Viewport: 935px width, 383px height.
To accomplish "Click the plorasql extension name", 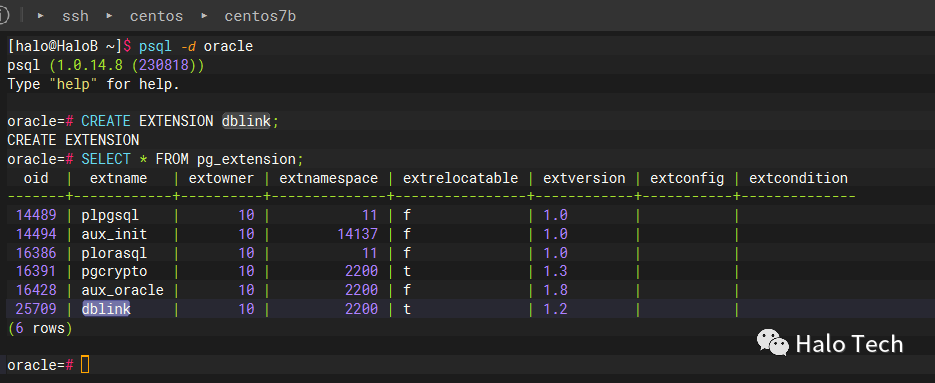I will pyautogui.click(x=114, y=252).
